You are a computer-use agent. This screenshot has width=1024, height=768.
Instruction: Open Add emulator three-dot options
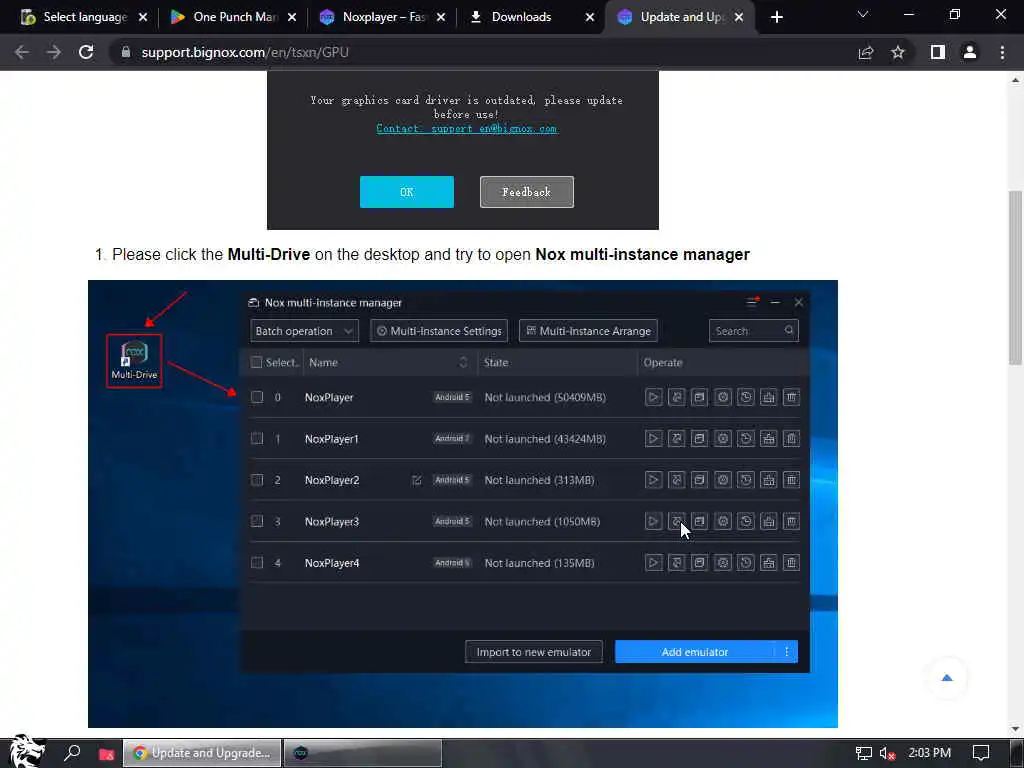pos(786,652)
